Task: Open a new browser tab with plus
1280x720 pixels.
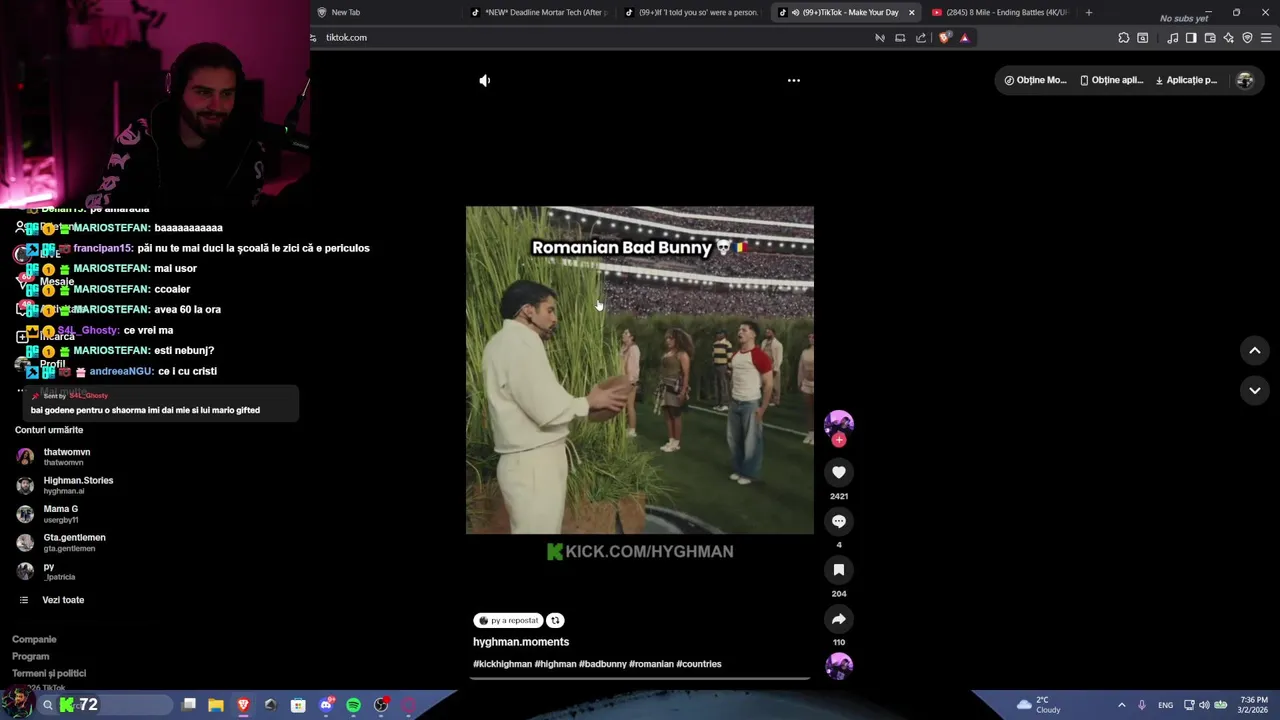Action: tap(1088, 12)
